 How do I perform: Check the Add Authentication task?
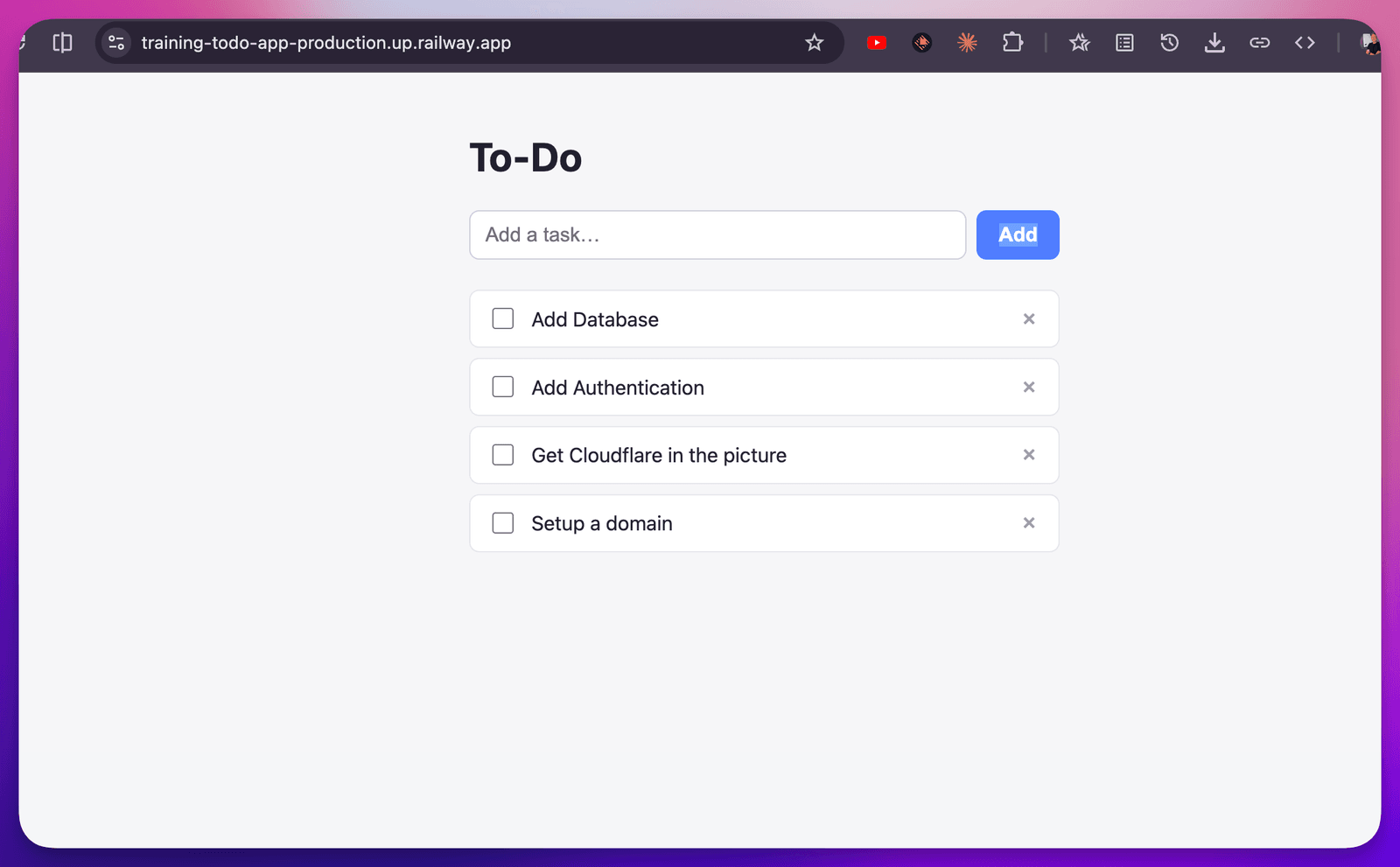(503, 387)
